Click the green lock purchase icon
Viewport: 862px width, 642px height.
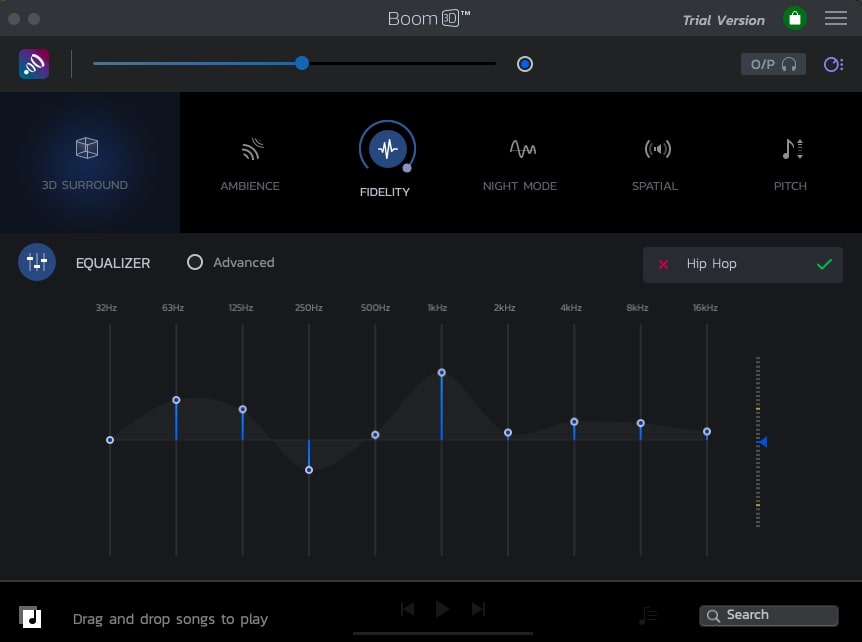pyautogui.click(x=794, y=19)
